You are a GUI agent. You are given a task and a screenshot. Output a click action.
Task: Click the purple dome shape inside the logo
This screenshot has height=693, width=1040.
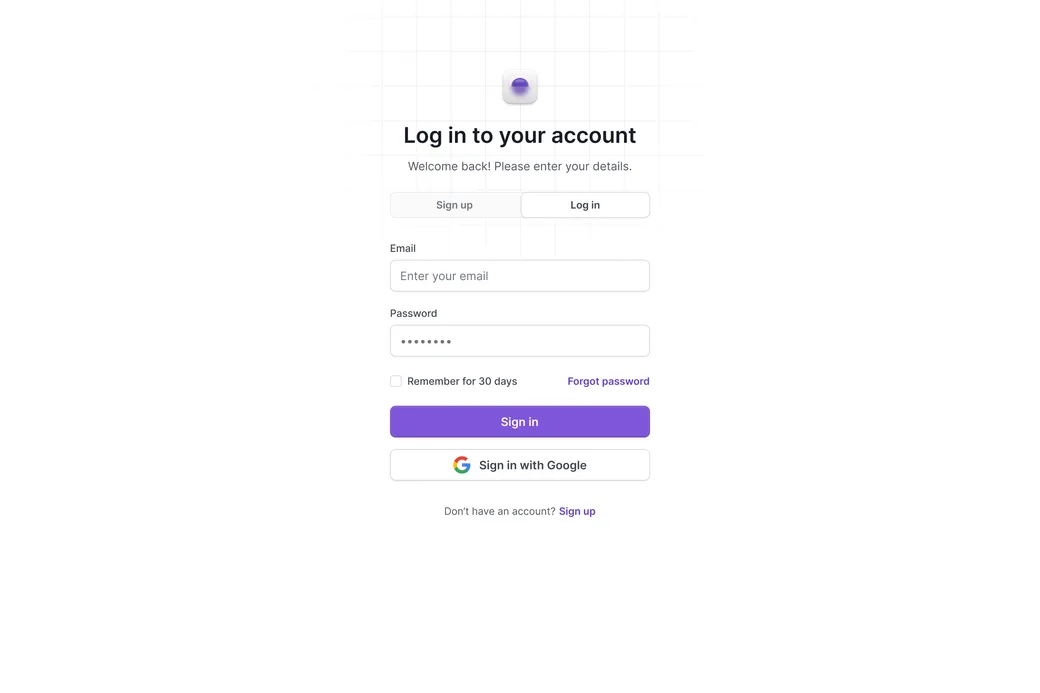pos(519,84)
